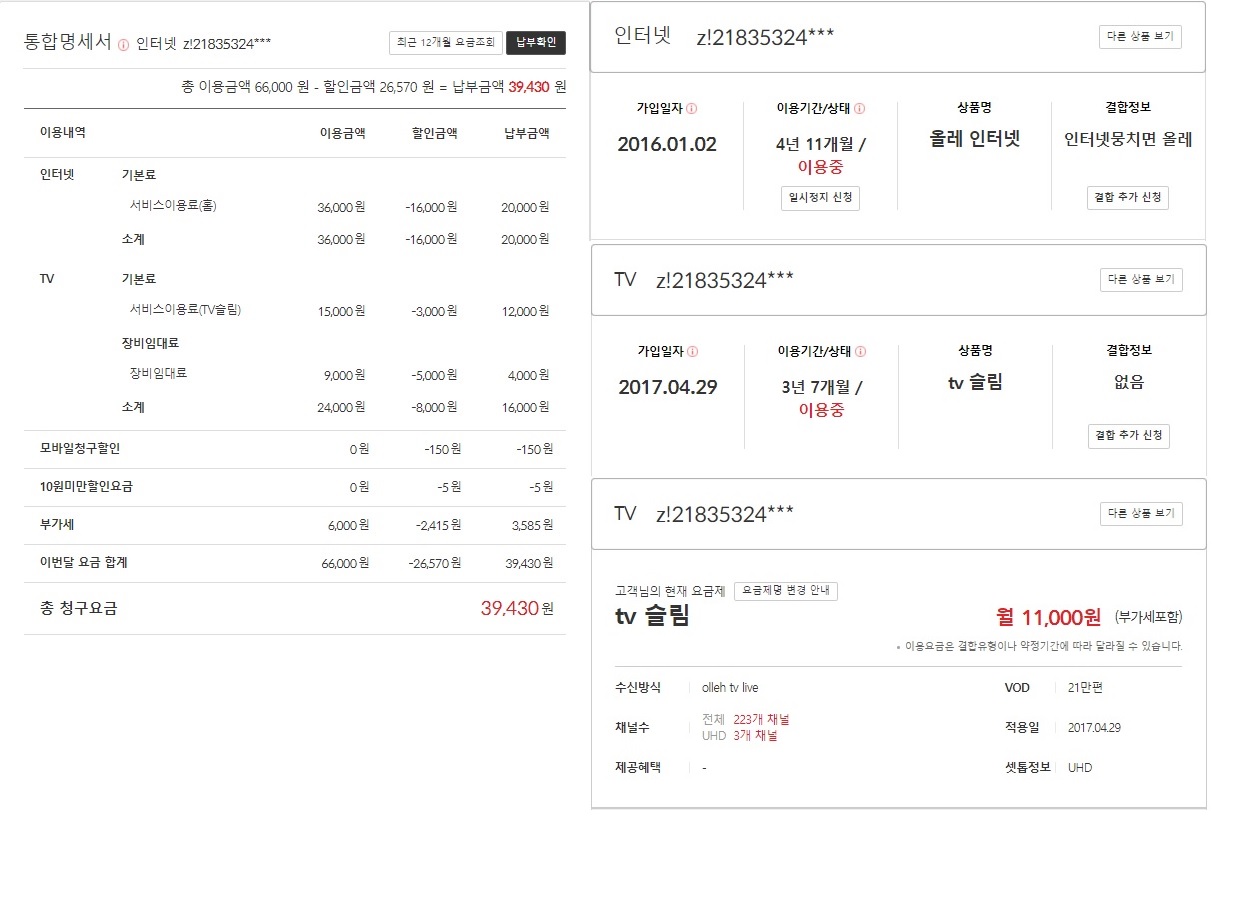Open 다른 상품 보기 above TV 가입일자 2017.04.29
The width and height of the screenshot is (1255, 907).
click(1140, 280)
